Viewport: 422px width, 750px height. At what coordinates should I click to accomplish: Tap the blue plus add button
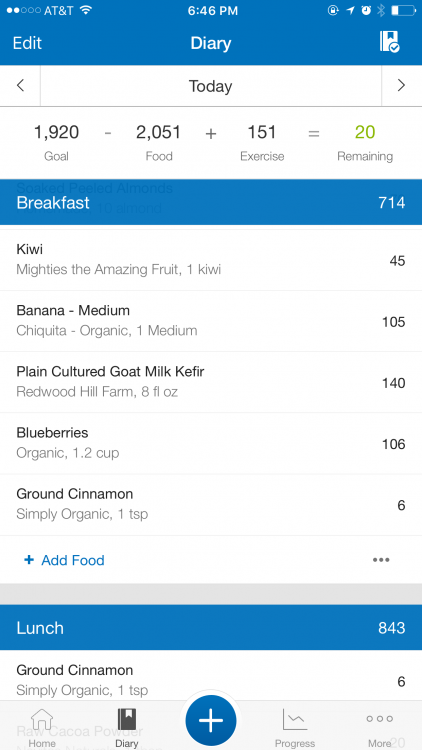(x=211, y=721)
